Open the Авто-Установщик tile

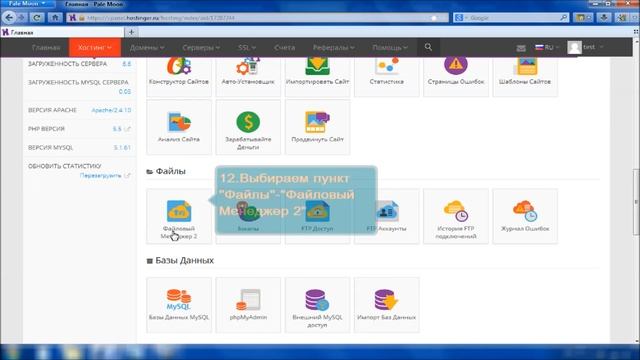(x=248, y=76)
